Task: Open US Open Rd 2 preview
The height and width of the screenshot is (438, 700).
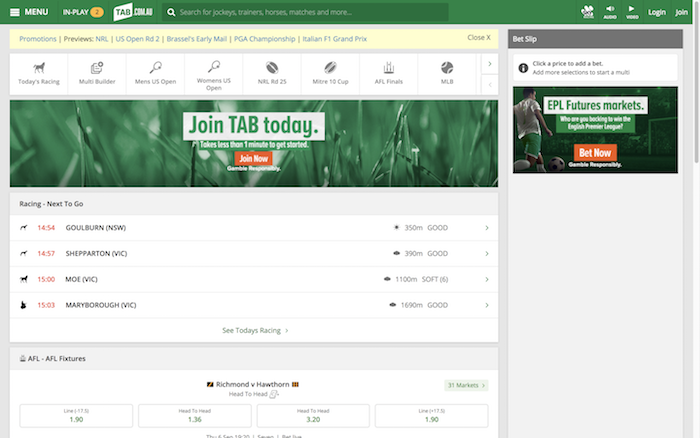Action: (138, 39)
